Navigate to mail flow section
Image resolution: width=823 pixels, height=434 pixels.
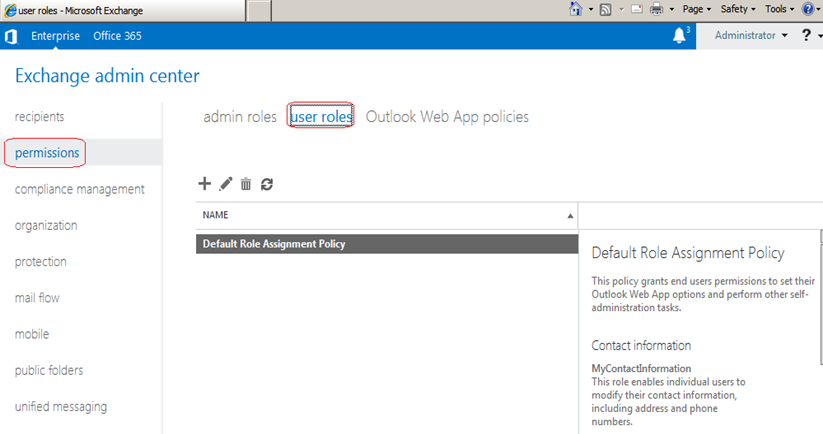tap(41, 298)
